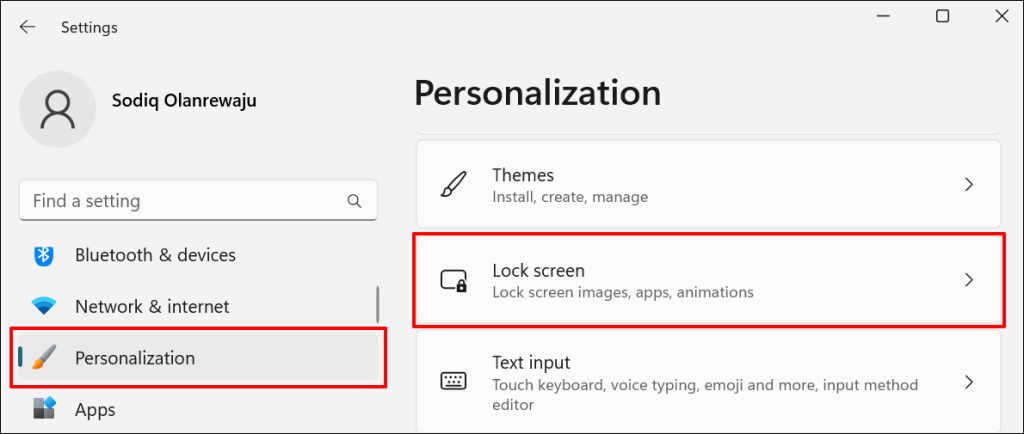1024x434 pixels.
Task: Open the Sodiq Olanrewaju account name
Action: click(185, 101)
